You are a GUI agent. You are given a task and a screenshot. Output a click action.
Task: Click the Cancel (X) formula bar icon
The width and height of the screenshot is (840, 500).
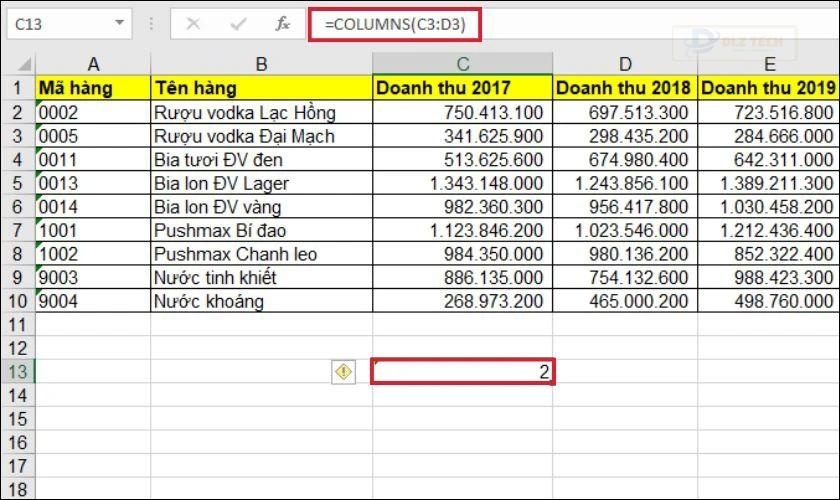pos(193,24)
